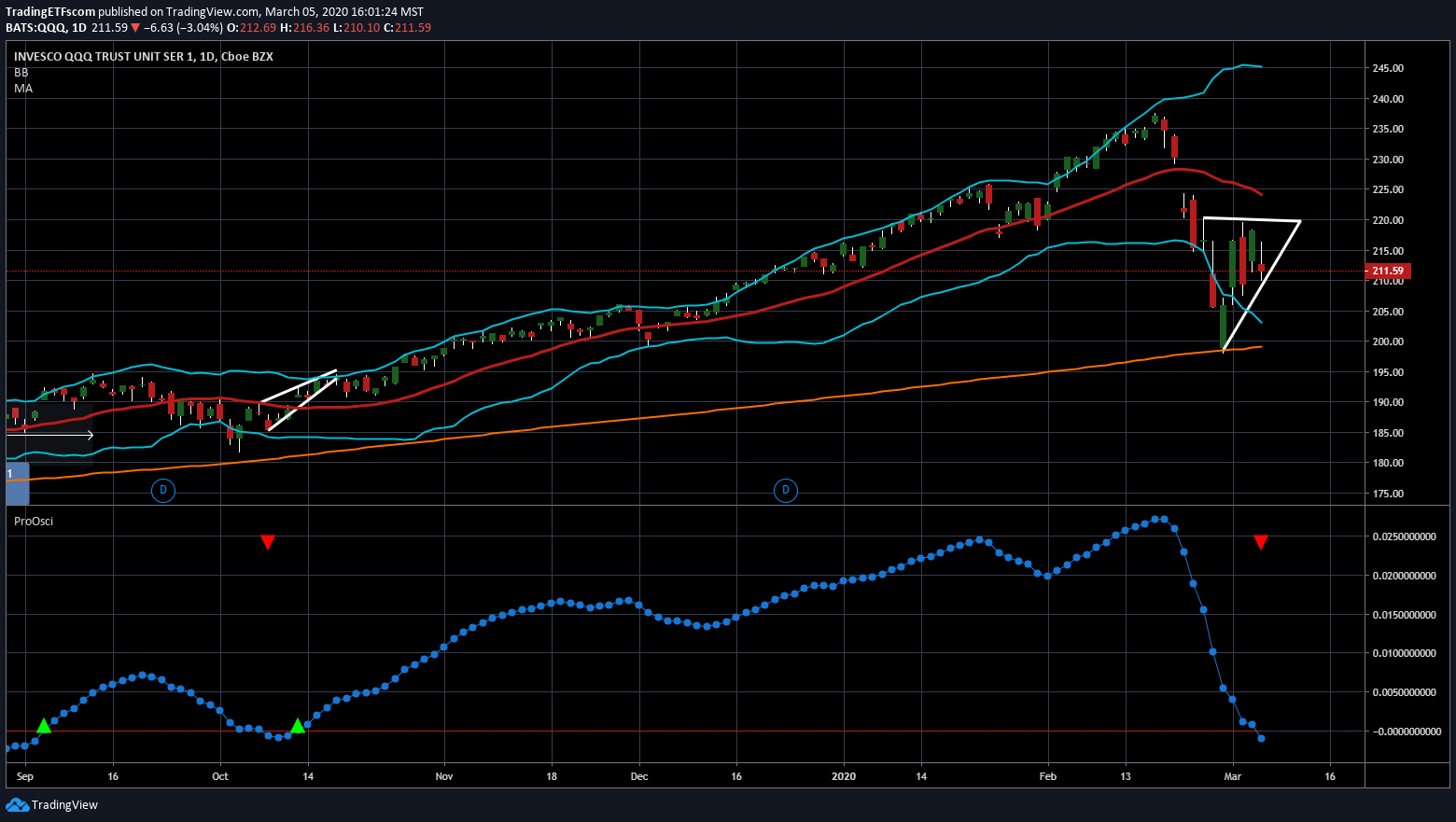The width and height of the screenshot is (1456, 822).
Task: Click the '0.0150000000' oscillator axis label
Action: [x=1405, y=614]
